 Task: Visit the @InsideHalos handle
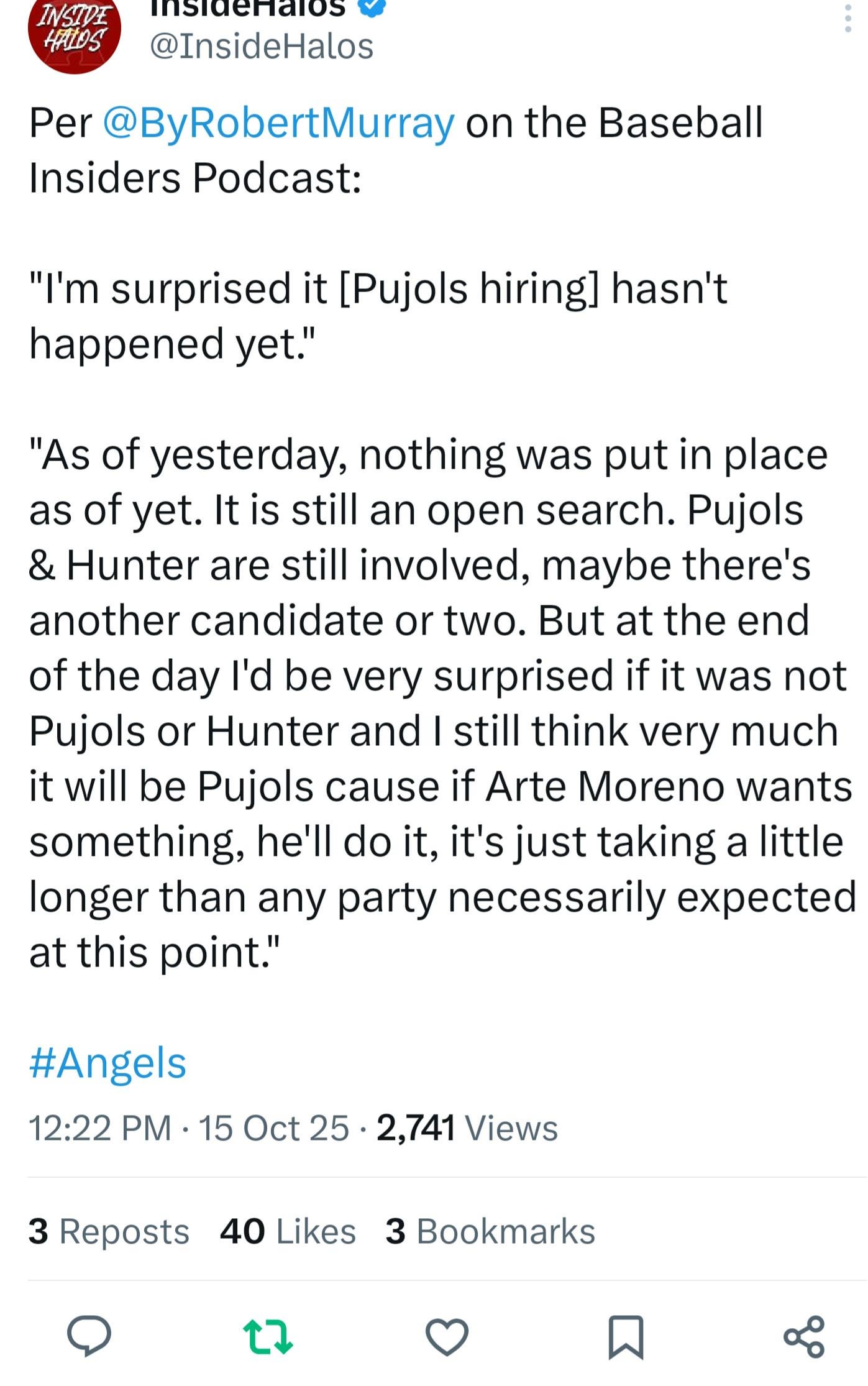click(x=262, y=46)
